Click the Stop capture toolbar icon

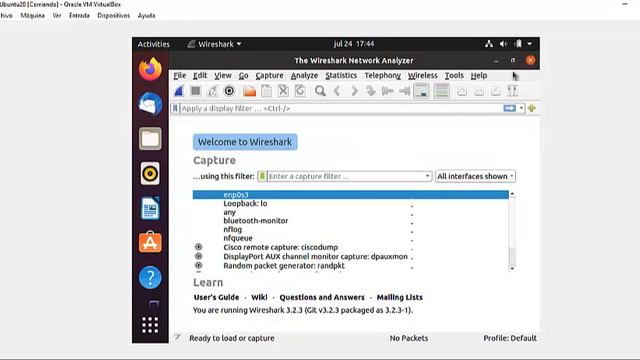[196, 91]
